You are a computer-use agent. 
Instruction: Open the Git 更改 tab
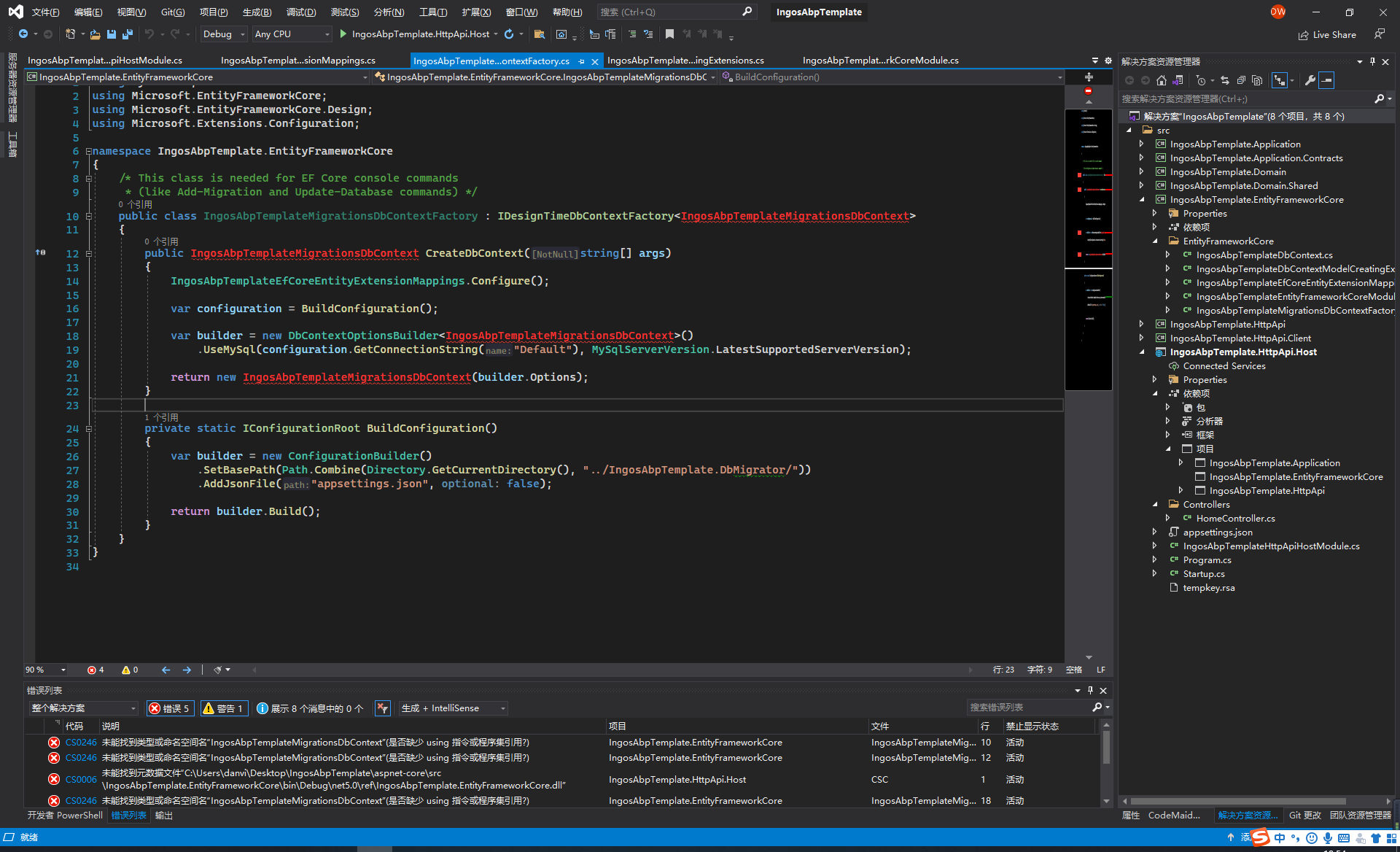(1304, 816)
